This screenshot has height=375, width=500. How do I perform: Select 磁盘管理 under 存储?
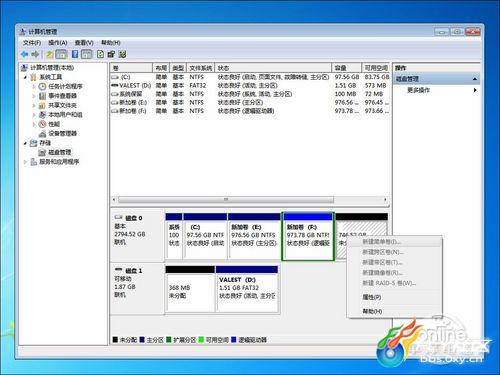click(60, 152)
